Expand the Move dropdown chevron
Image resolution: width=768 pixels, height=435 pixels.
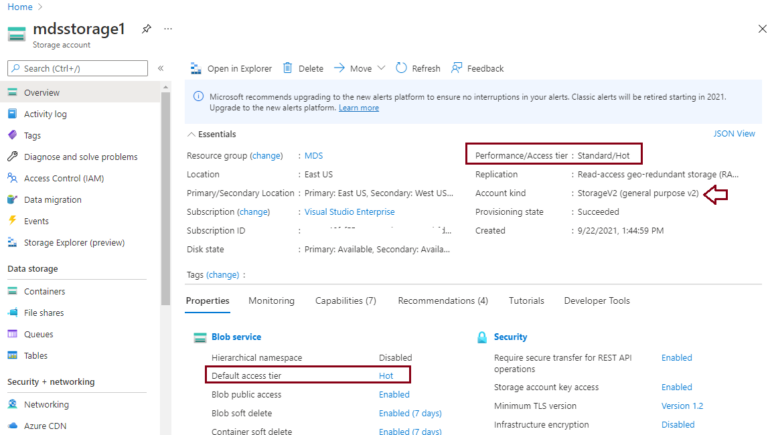381,68
